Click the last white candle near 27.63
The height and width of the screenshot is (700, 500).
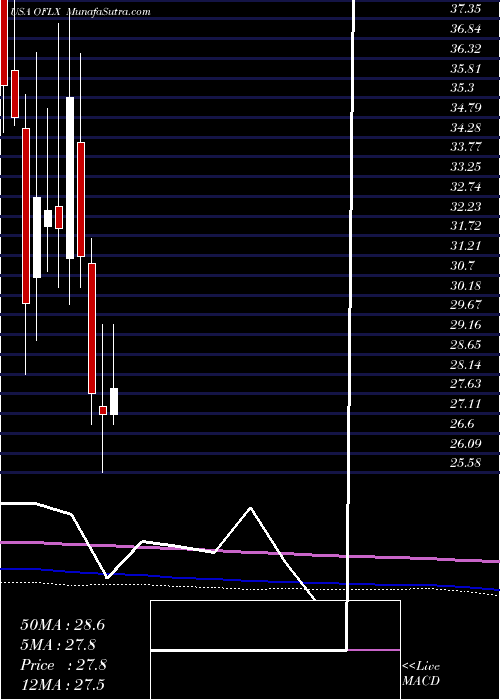point(114,401)
